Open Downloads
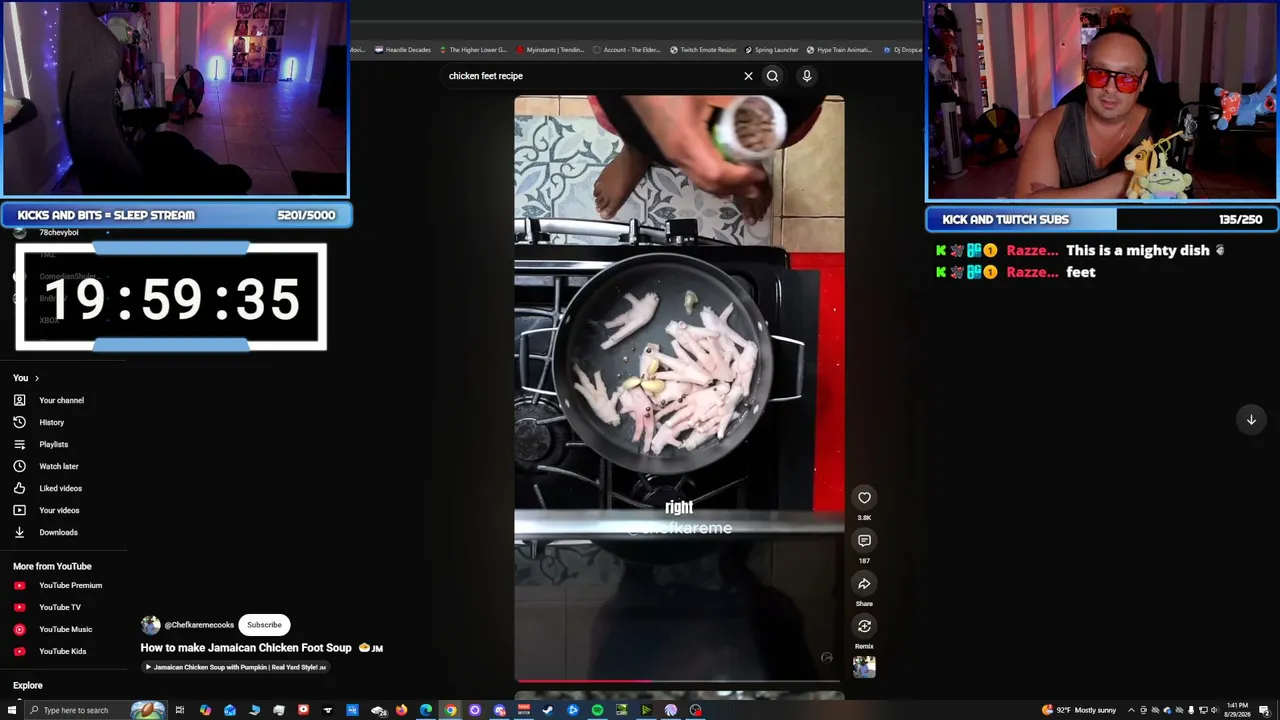Screen dimensions: 1280x720 point(58,532)
